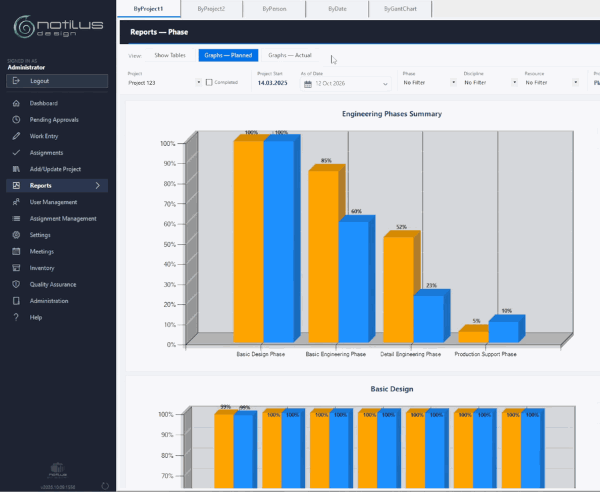600x492 pixels.
Task: Click the Engineering Phases Summary title
Action: point(392,114)
